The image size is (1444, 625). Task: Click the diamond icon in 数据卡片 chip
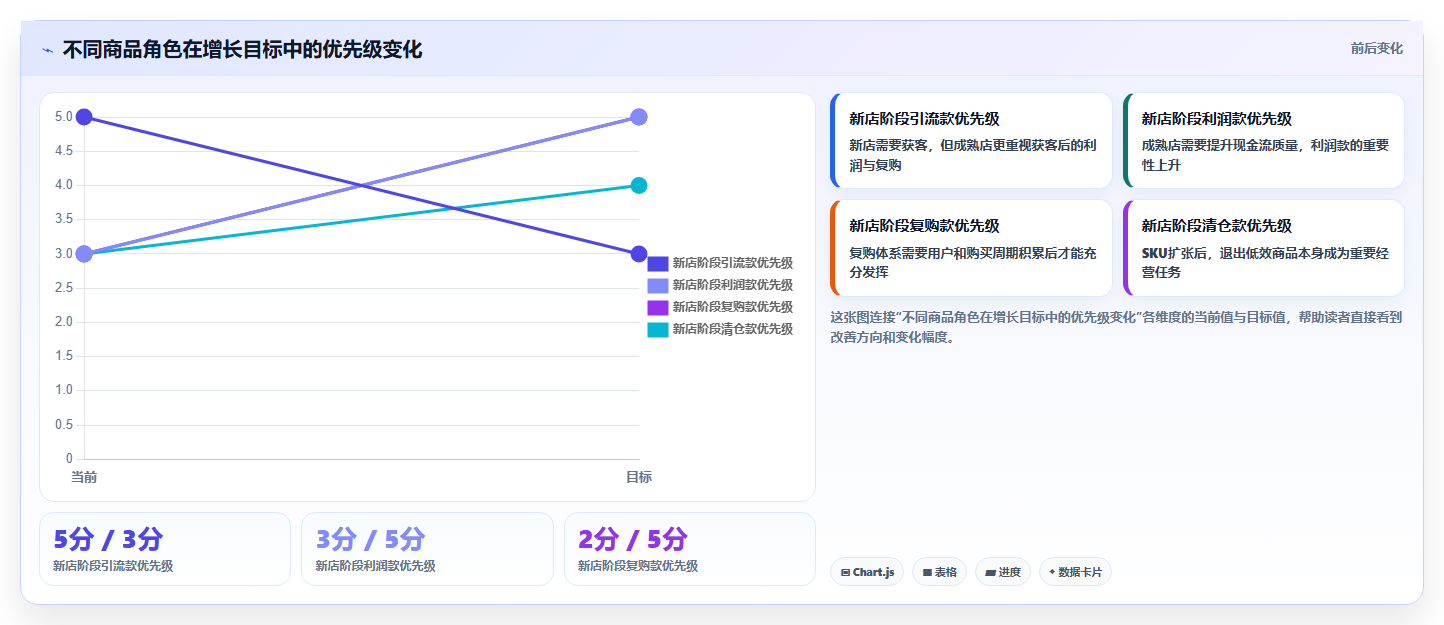[x=1052, y=573]
